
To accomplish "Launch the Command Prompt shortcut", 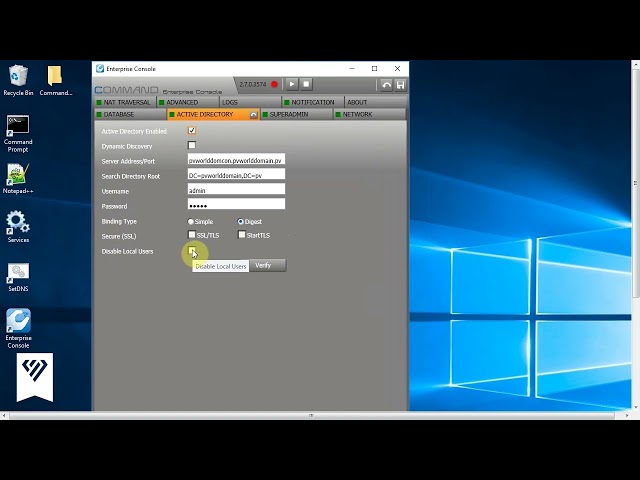I will click(x=18, y=134).
